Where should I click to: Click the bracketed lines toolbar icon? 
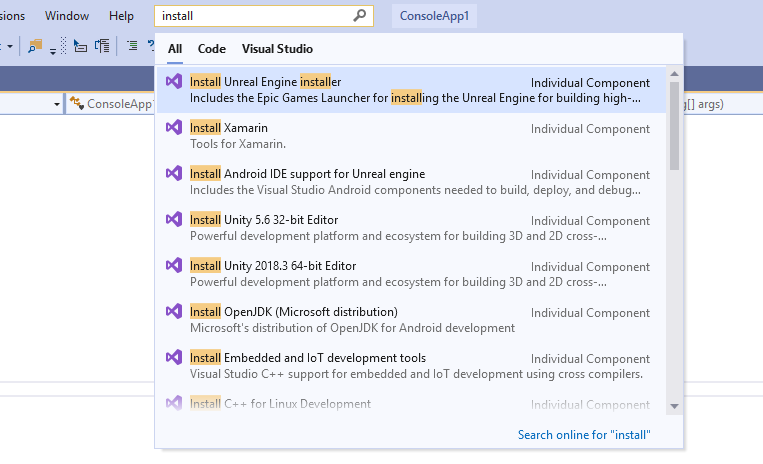point(102,46)
